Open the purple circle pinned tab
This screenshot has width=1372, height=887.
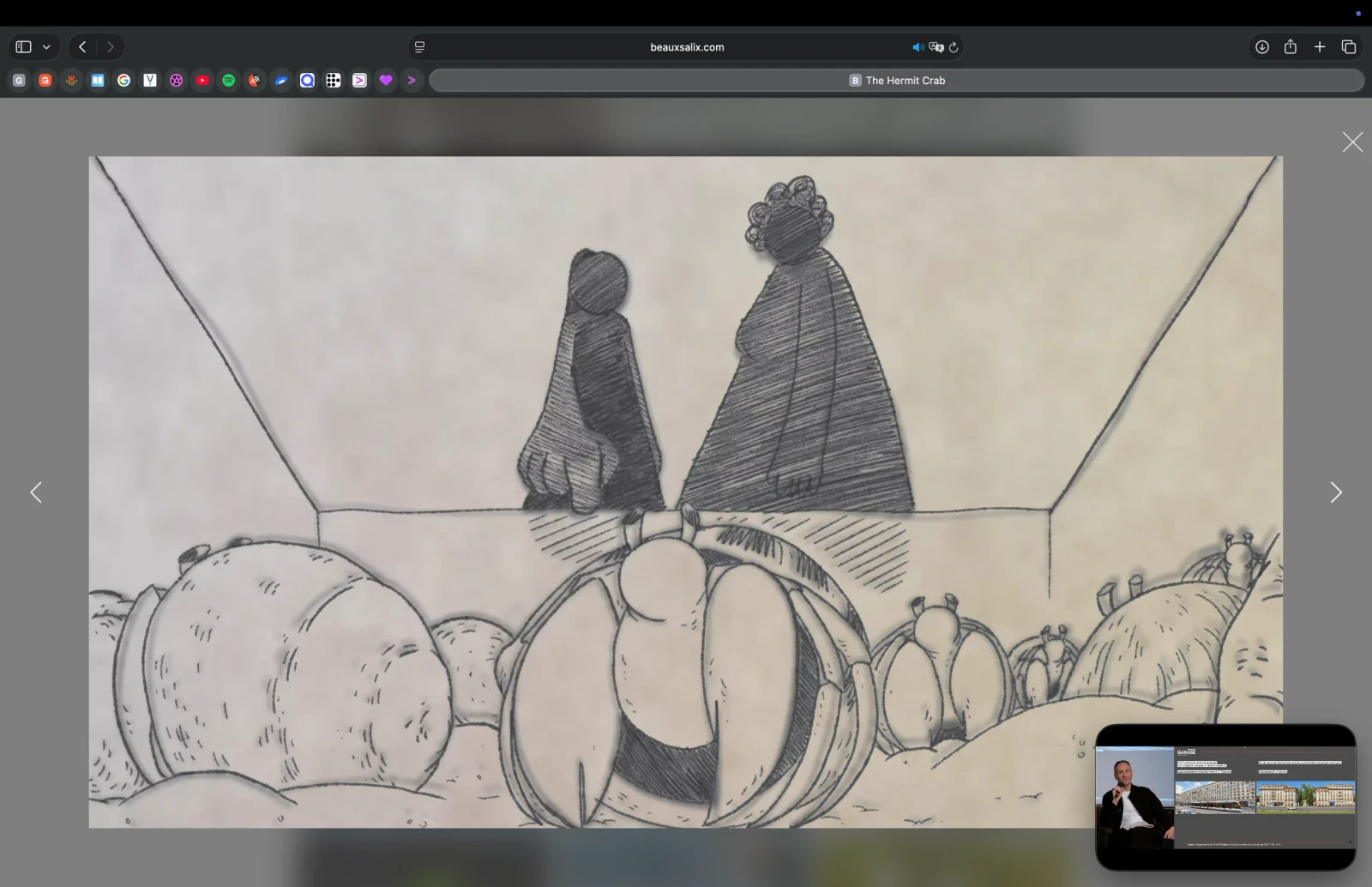coord(177,81)
